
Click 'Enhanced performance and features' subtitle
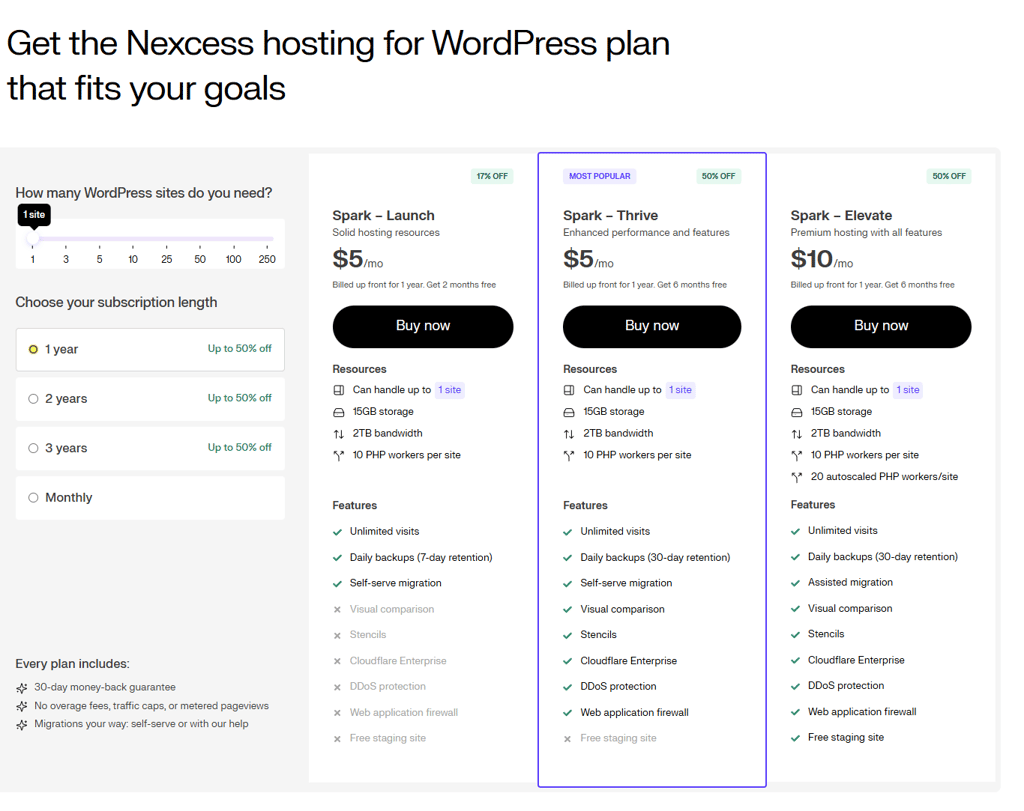647,232
